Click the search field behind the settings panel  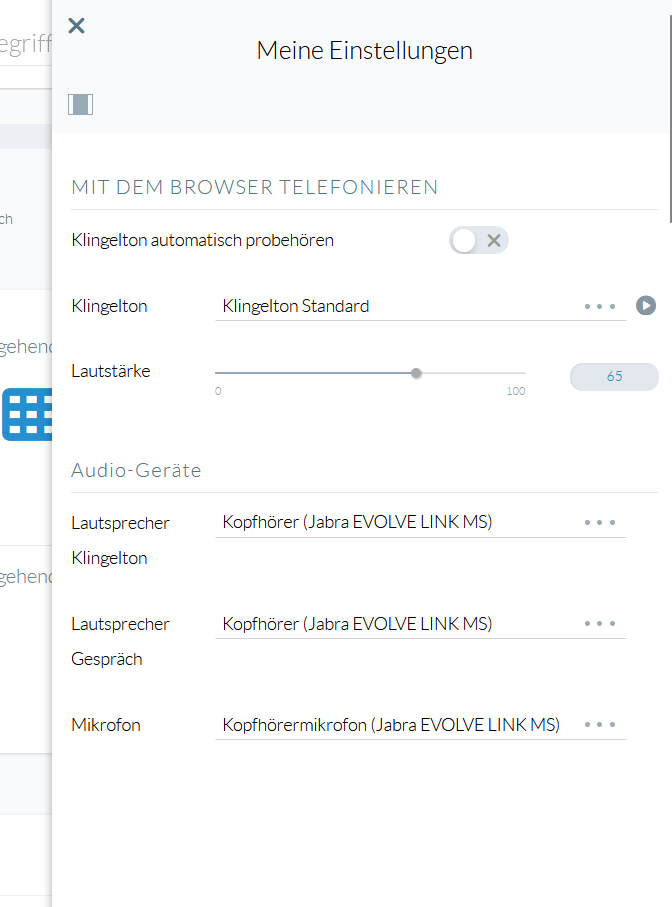pyautogui.click(x=25, y=46)
